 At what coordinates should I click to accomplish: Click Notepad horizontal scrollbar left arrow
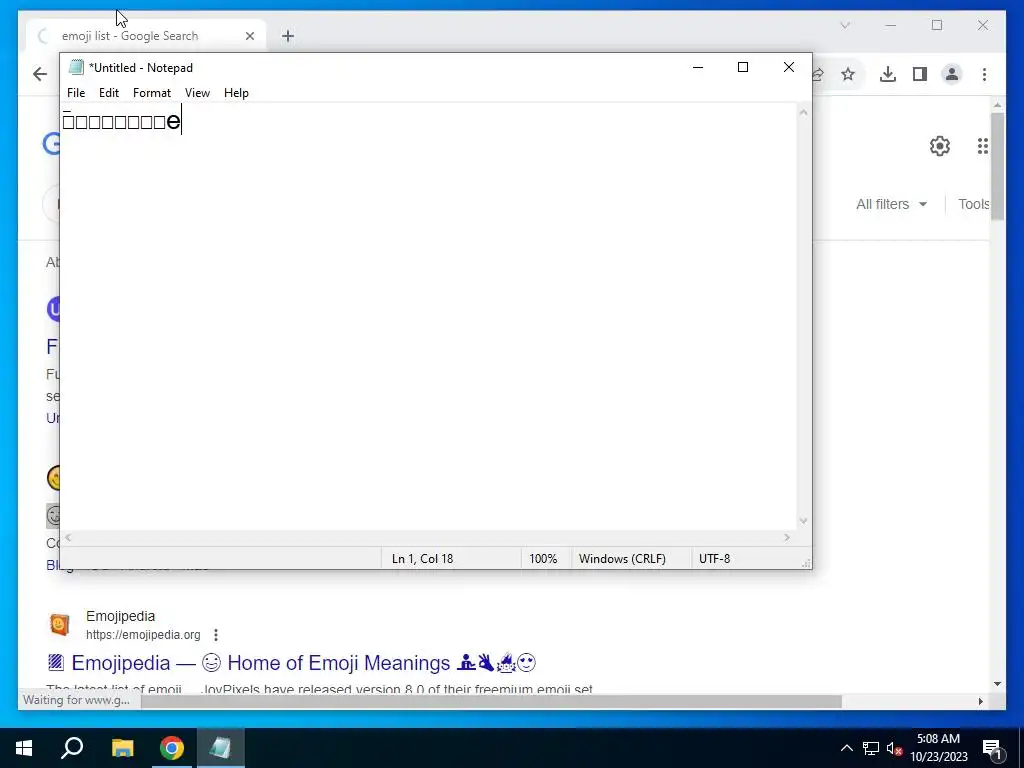coord(68,537)
